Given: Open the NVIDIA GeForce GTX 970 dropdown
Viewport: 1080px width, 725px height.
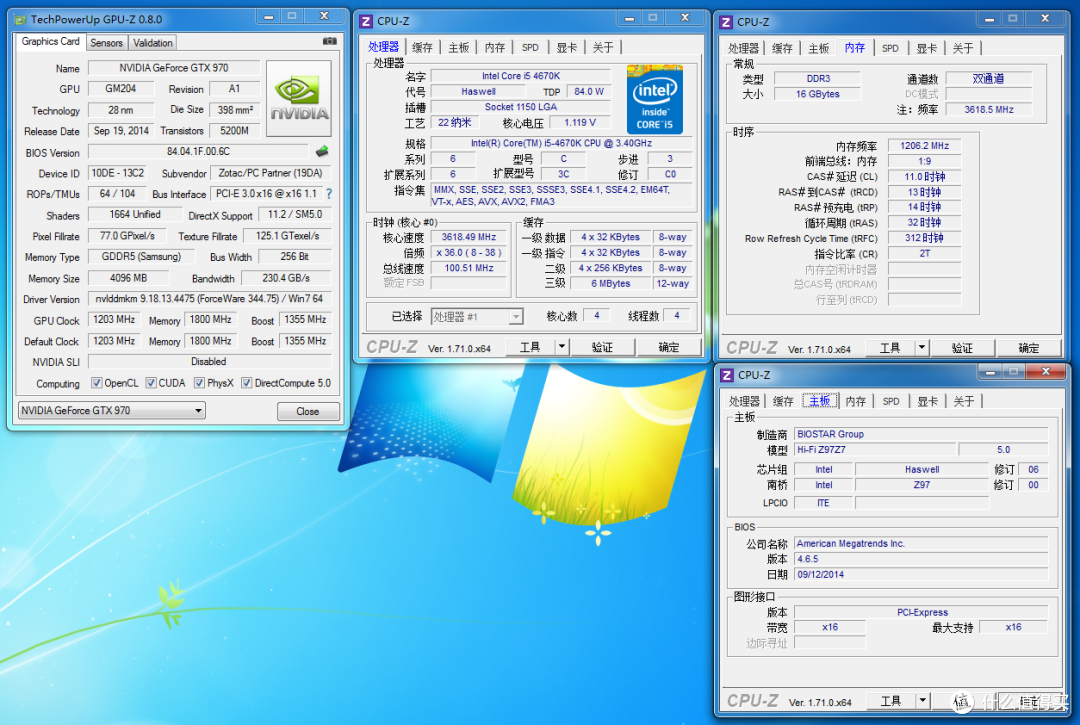Looking at the screenshot, I should click(111, 410).
